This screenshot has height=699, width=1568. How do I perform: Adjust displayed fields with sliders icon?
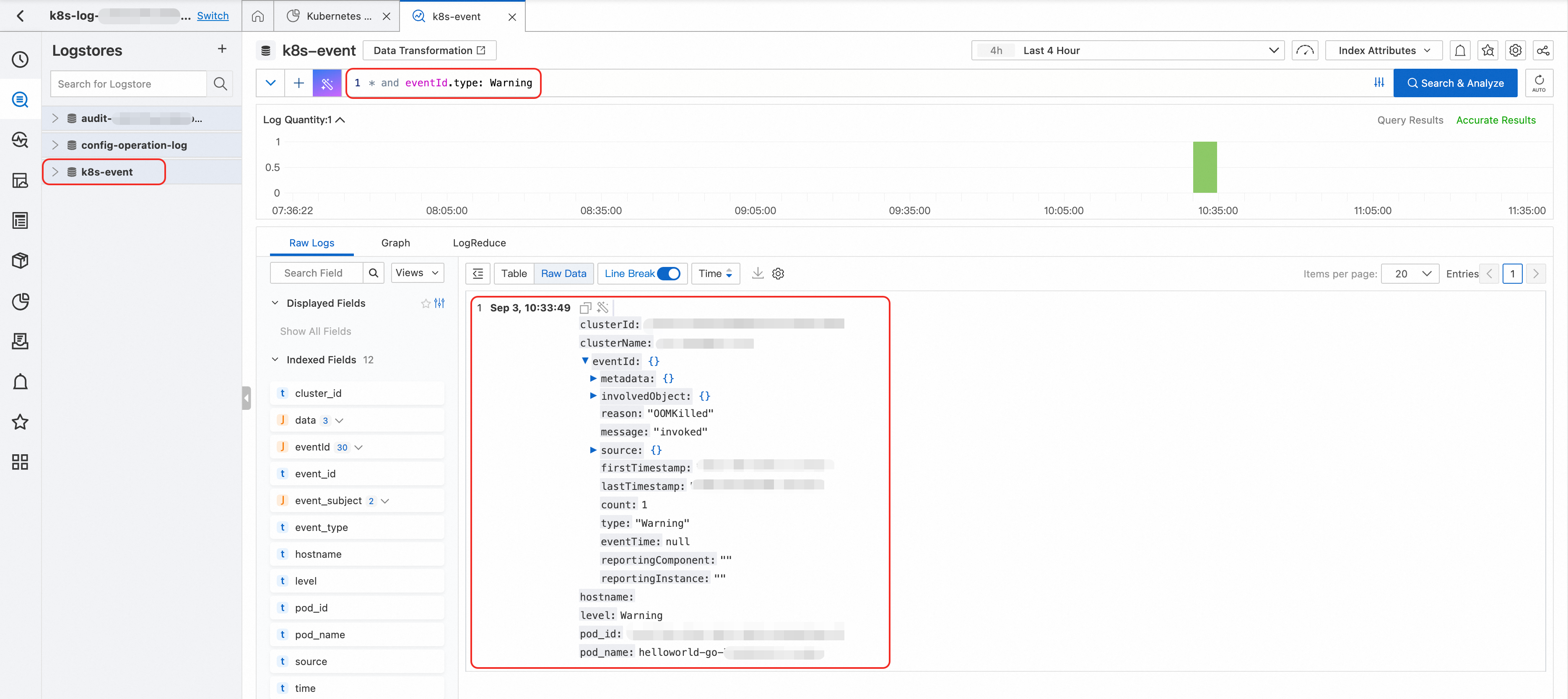[439, 303]
